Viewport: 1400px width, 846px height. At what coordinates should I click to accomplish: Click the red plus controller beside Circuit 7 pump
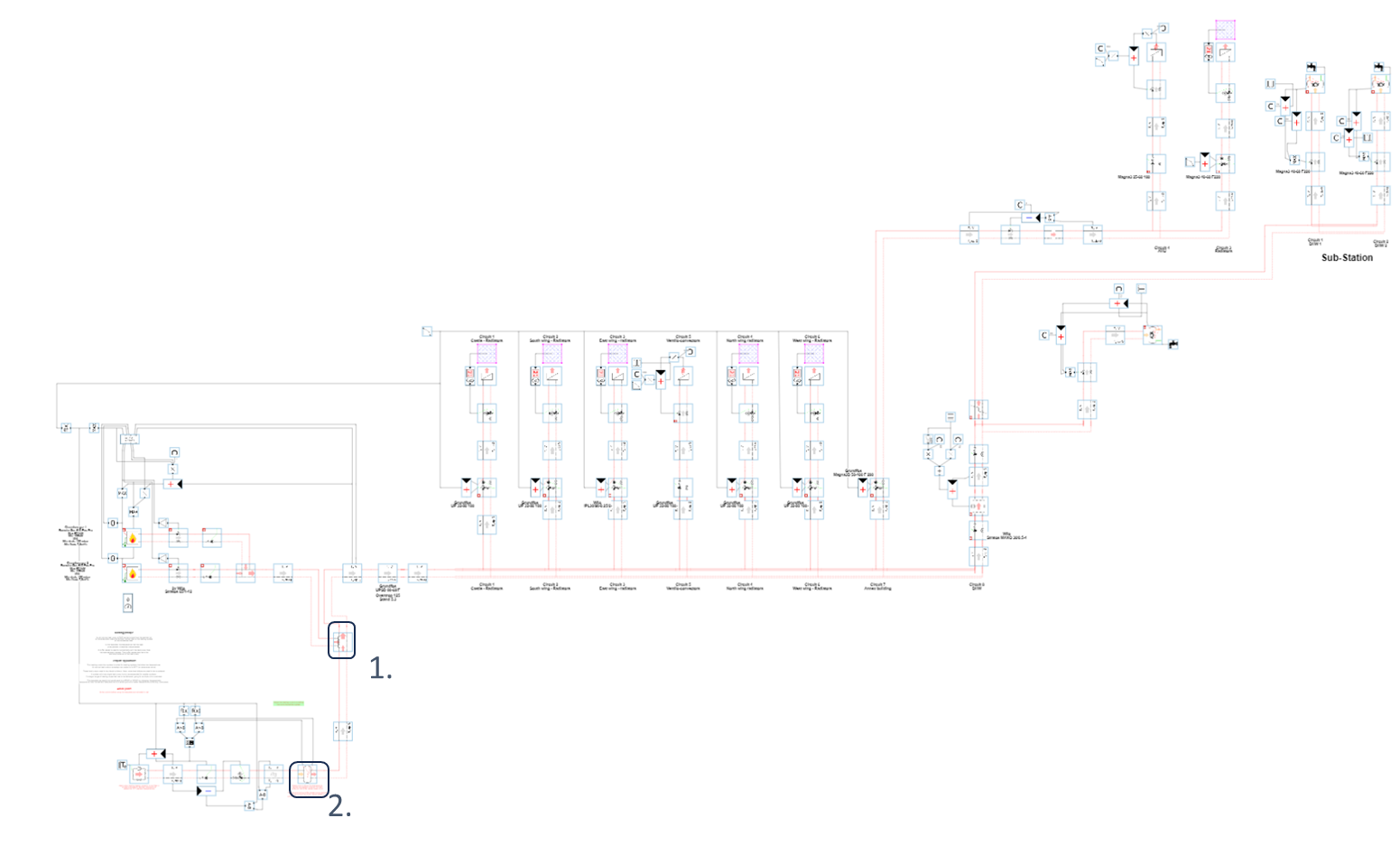click(x=863, y=489)
